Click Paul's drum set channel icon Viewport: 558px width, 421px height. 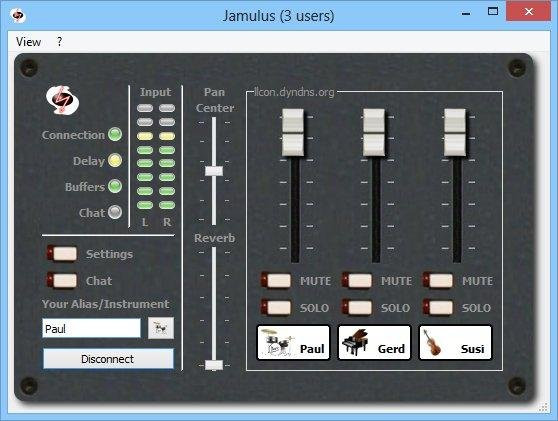pyautogui.click(x=277, y=343)
